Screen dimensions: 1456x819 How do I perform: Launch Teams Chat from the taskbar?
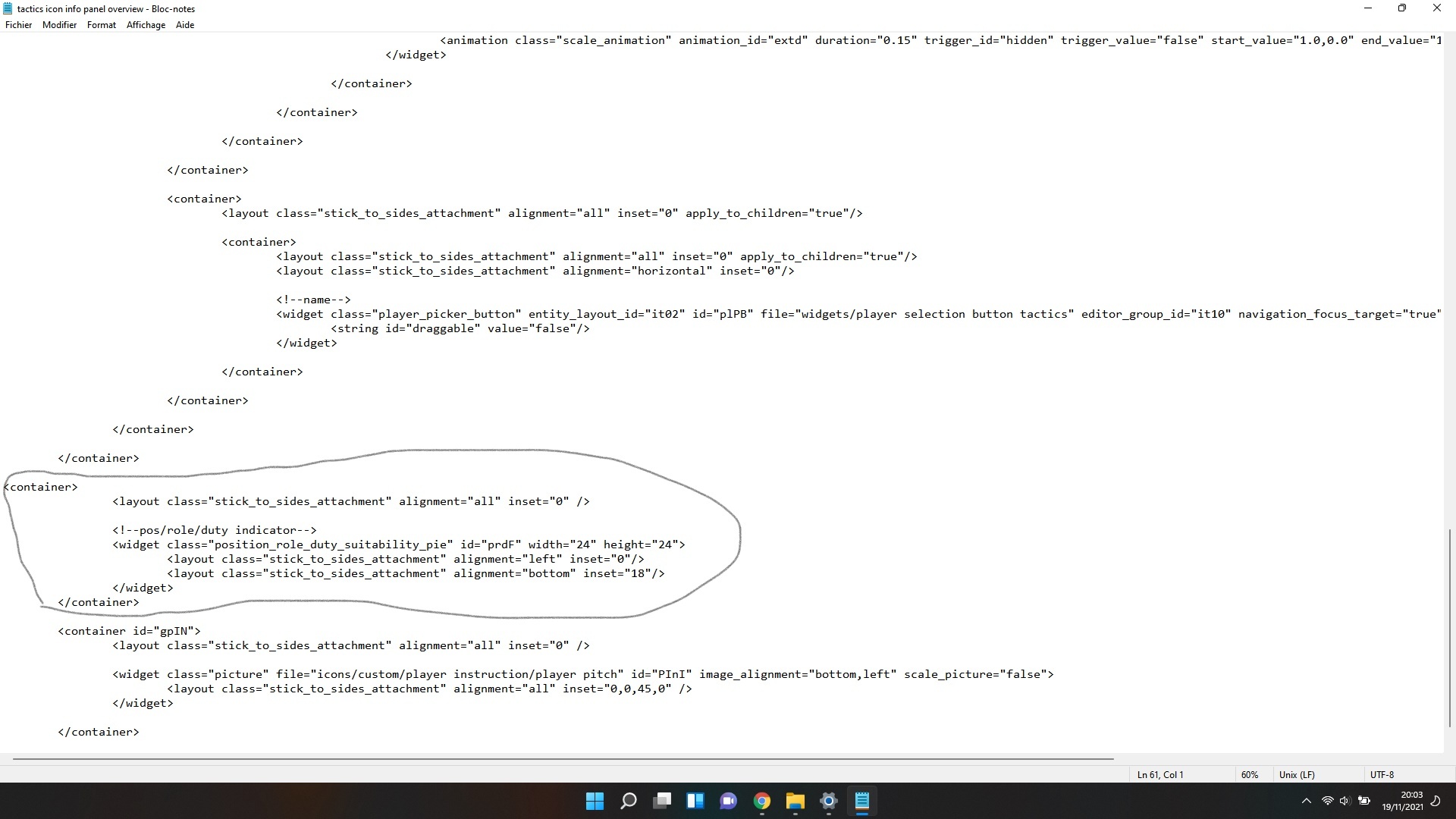[x=729, y=801]
